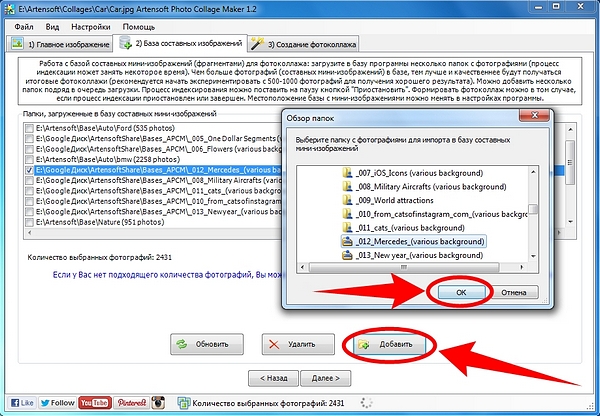The height and width of the screenshot is (416, 600).
Task: Click folder tree horizontal scroll right arrow
Action: pyautogui.click(x=522, y=267)
